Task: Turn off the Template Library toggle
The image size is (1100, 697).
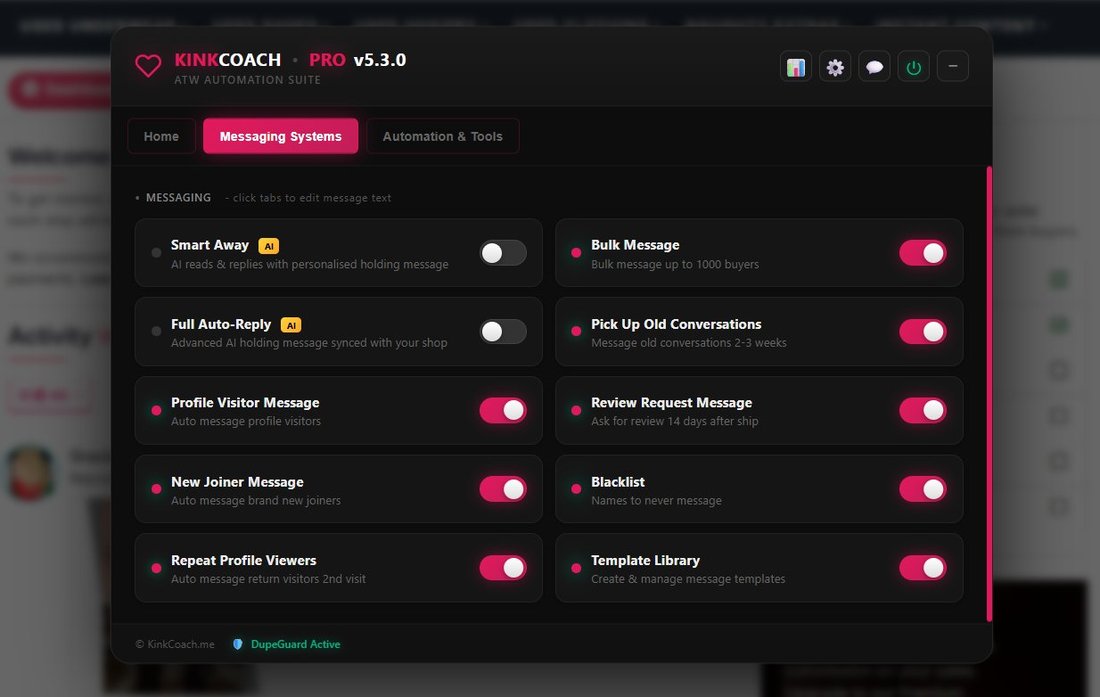Action: tap(923, 568)
